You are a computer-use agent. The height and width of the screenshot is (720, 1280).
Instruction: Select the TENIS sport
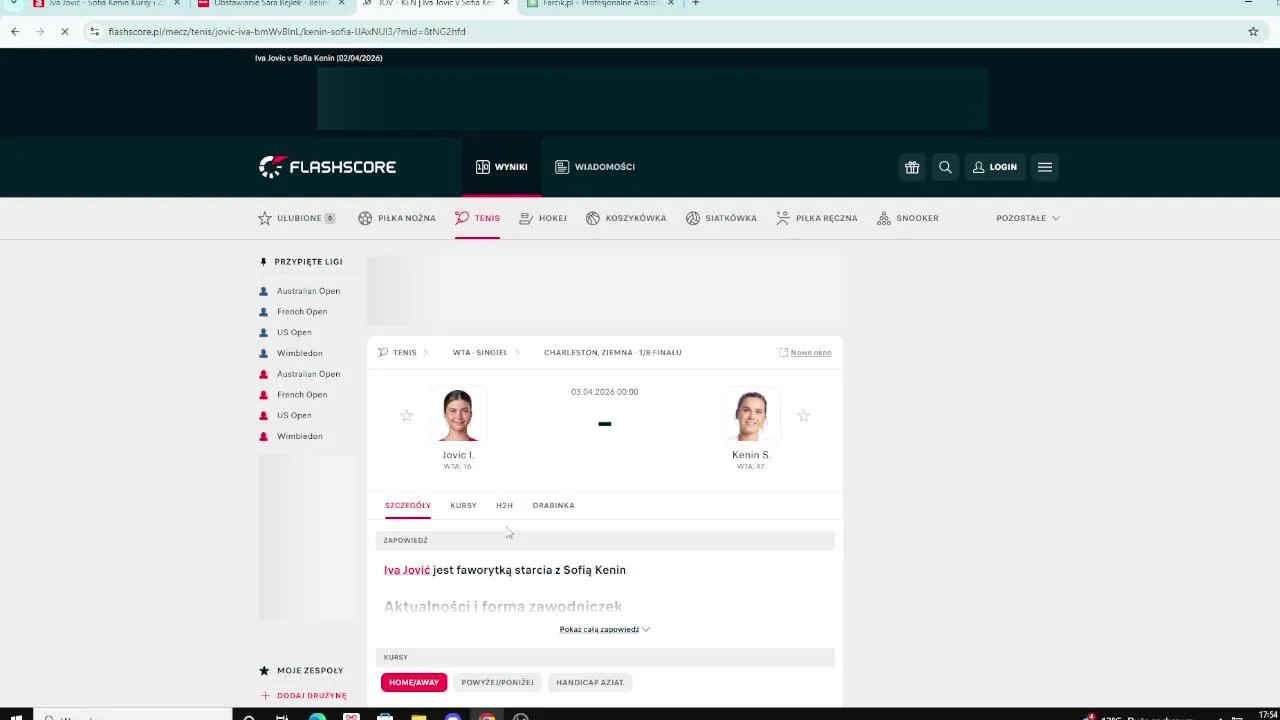pos(477,218)
